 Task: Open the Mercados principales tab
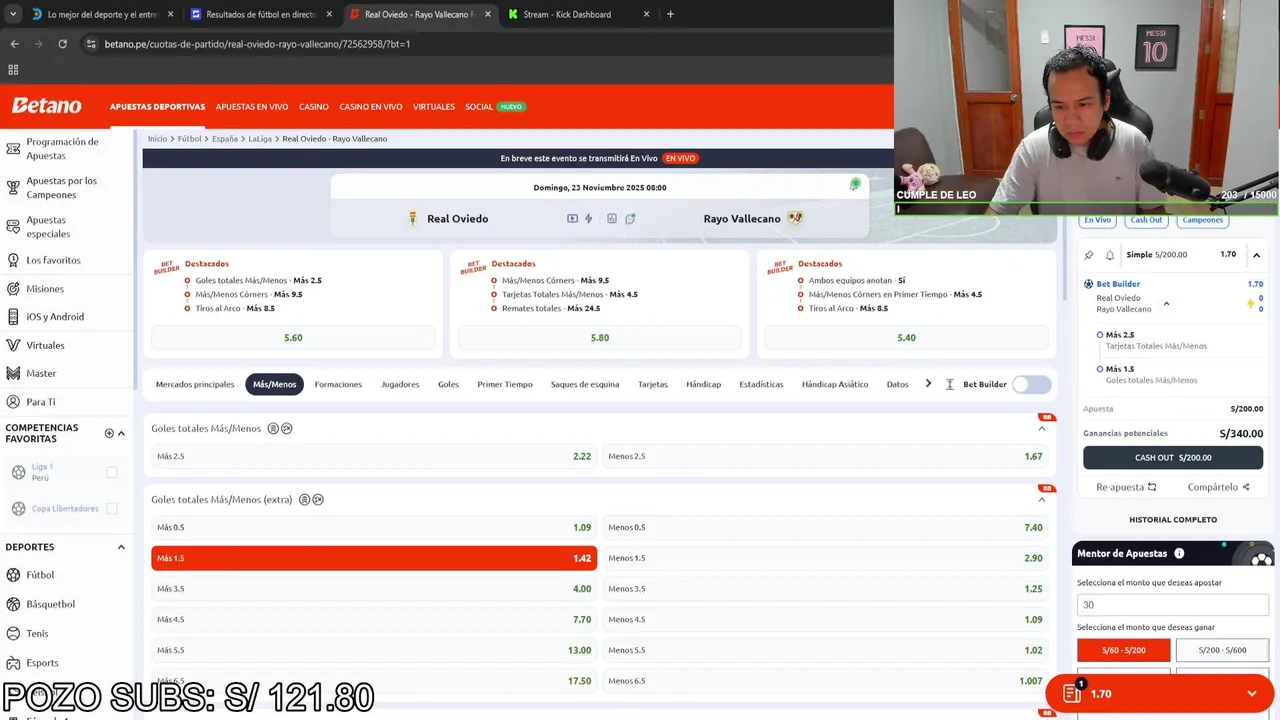195,384
